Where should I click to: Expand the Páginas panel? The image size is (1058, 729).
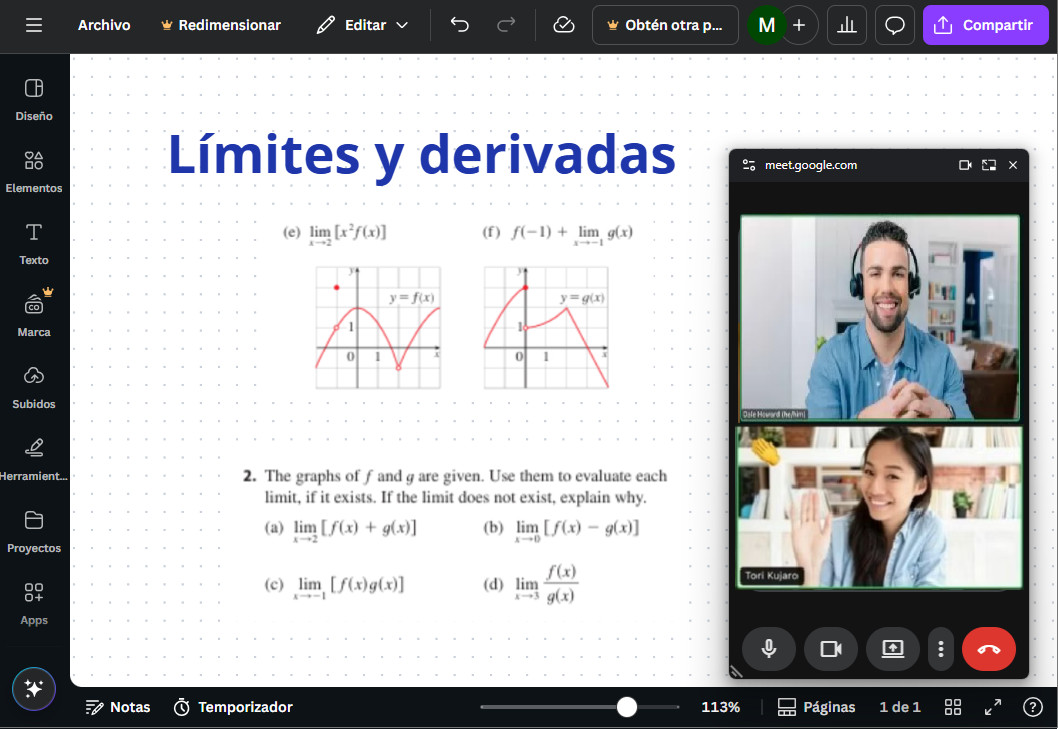816,707
